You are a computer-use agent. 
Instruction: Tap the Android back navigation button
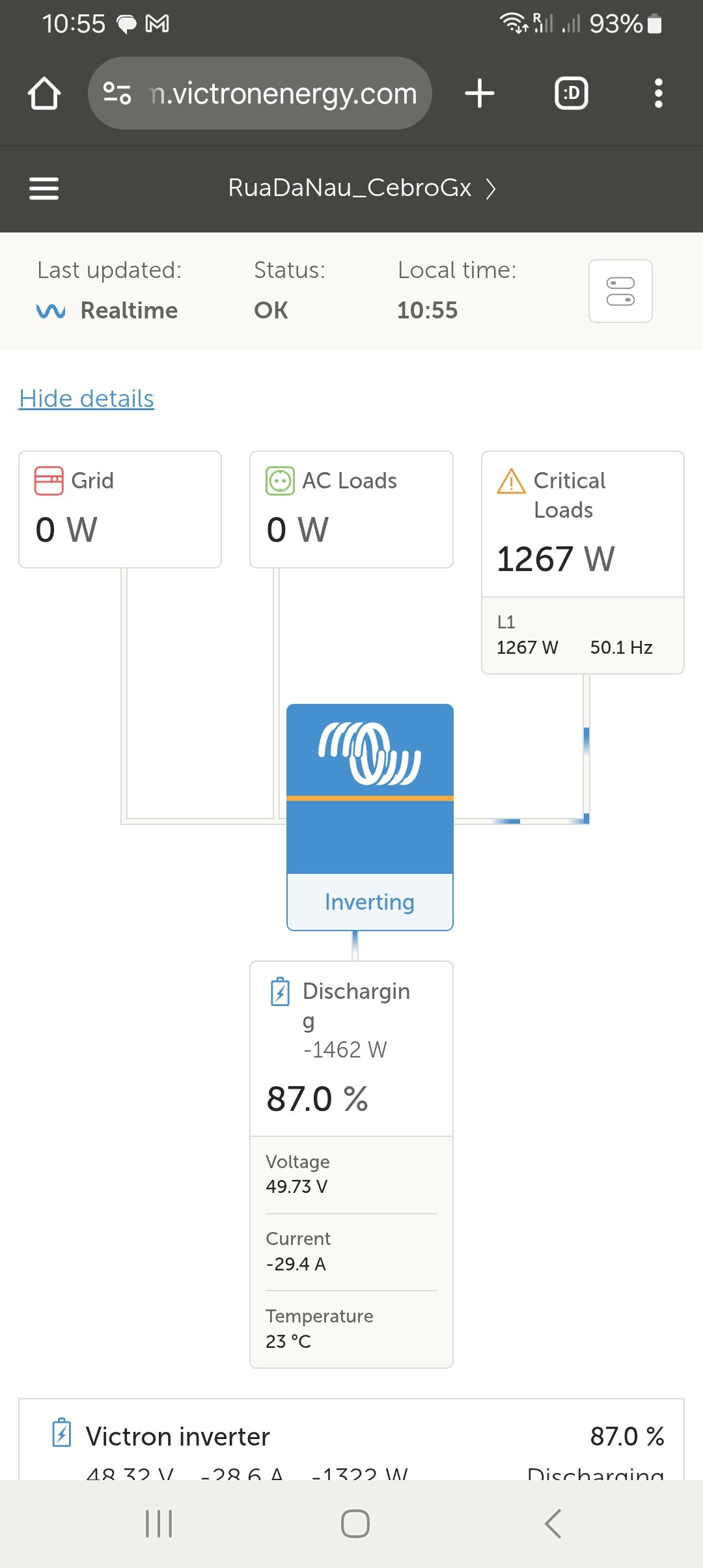pos(553,1524)
